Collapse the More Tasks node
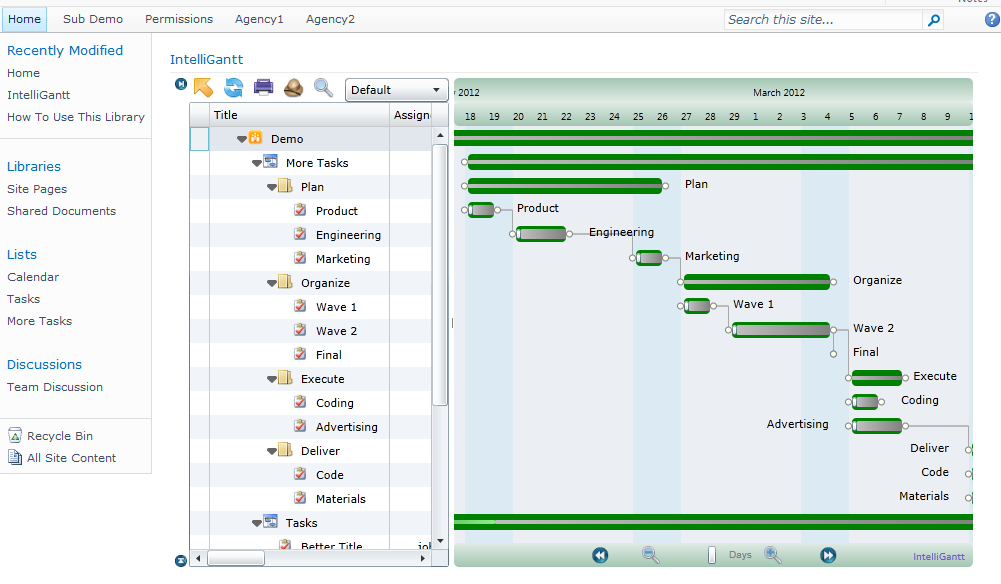1001x584 pixels. tap(256, 162)
